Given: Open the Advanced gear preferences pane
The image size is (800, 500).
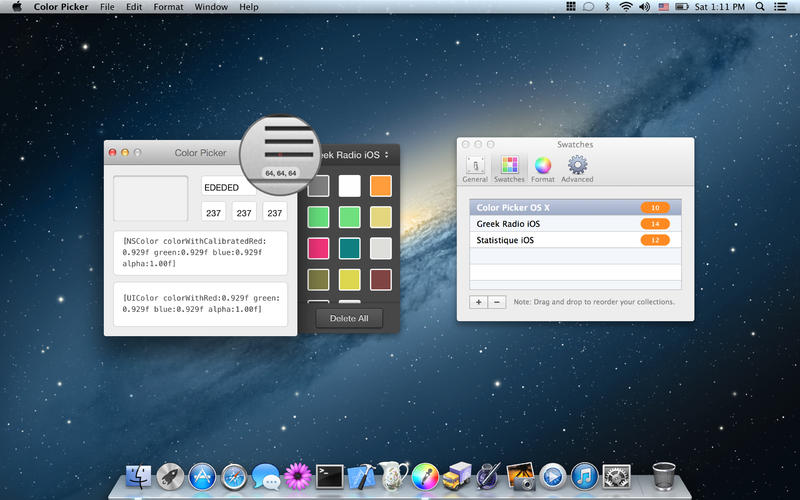Looking at the screenshot, I should [577, 169].
